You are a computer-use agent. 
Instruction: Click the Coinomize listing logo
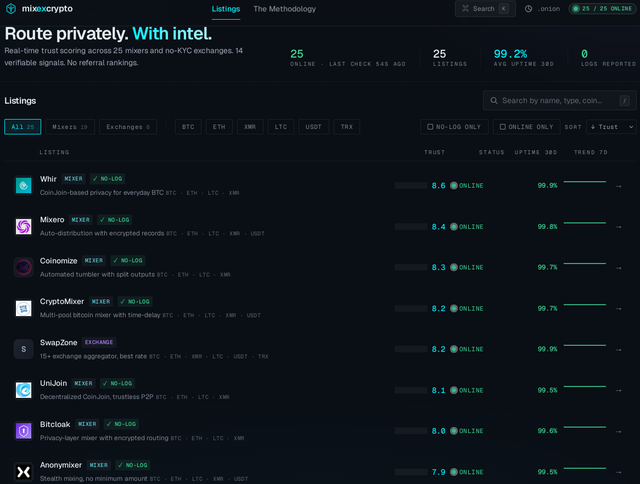(x=24, y=267)
